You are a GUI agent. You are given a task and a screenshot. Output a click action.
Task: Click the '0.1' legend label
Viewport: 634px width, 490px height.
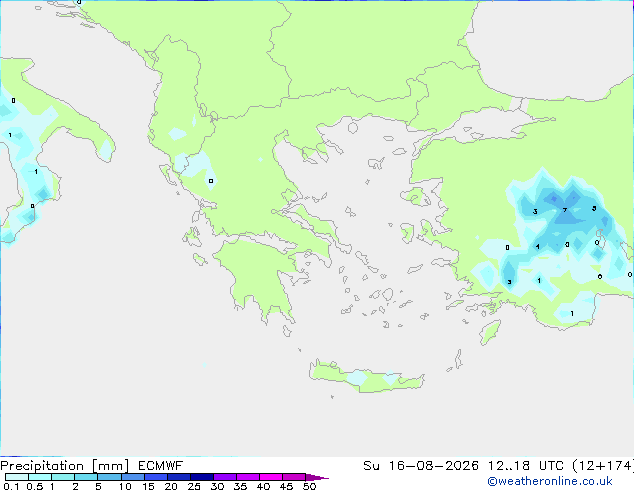pyautogui.click(x=11, y=486)
